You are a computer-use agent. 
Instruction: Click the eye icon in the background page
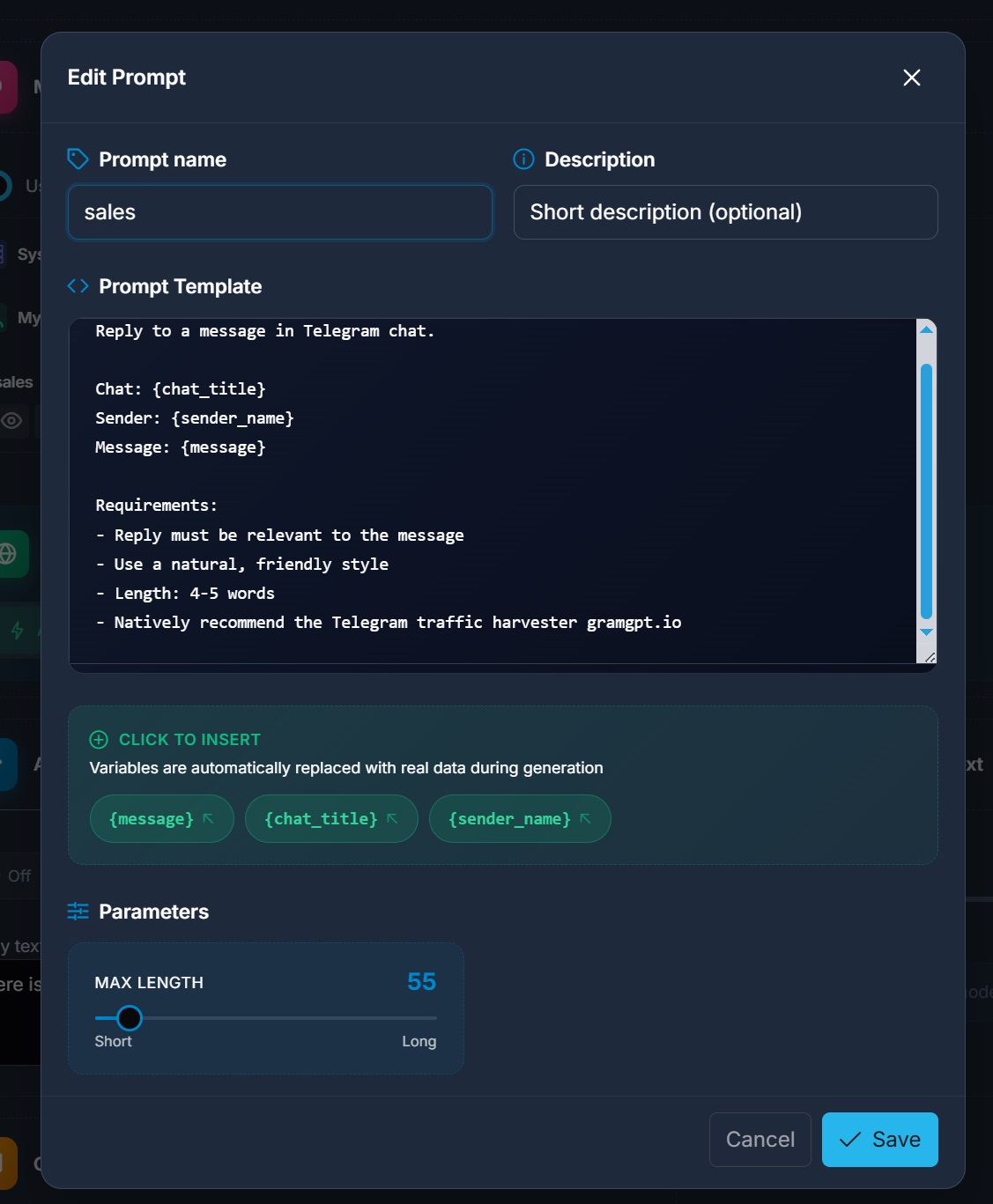(11, 421)
